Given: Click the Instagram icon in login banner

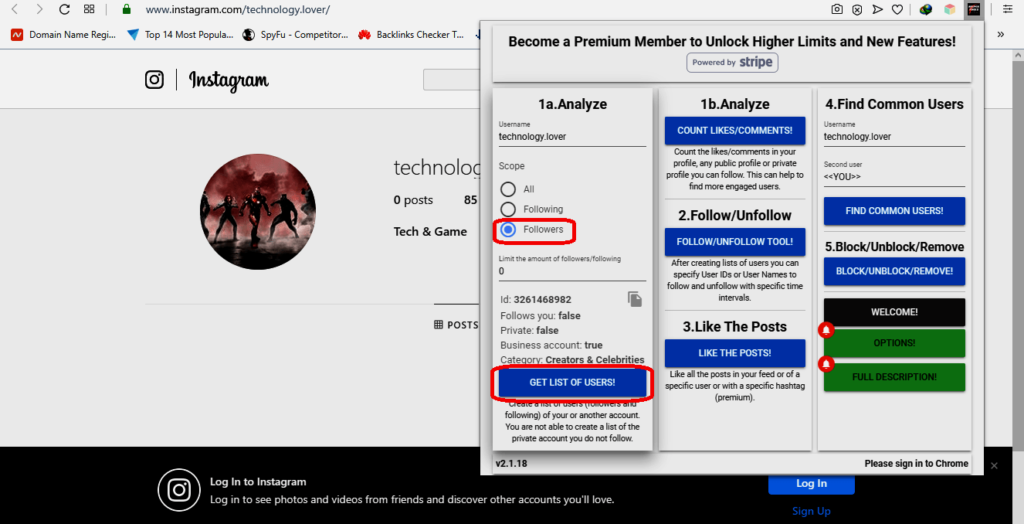Looking at the screenshot, I should (179, 490).
